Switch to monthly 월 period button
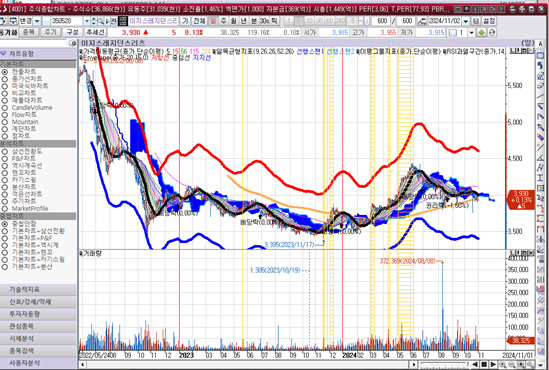This screenshot has width=549, height=370. [233, 21]
